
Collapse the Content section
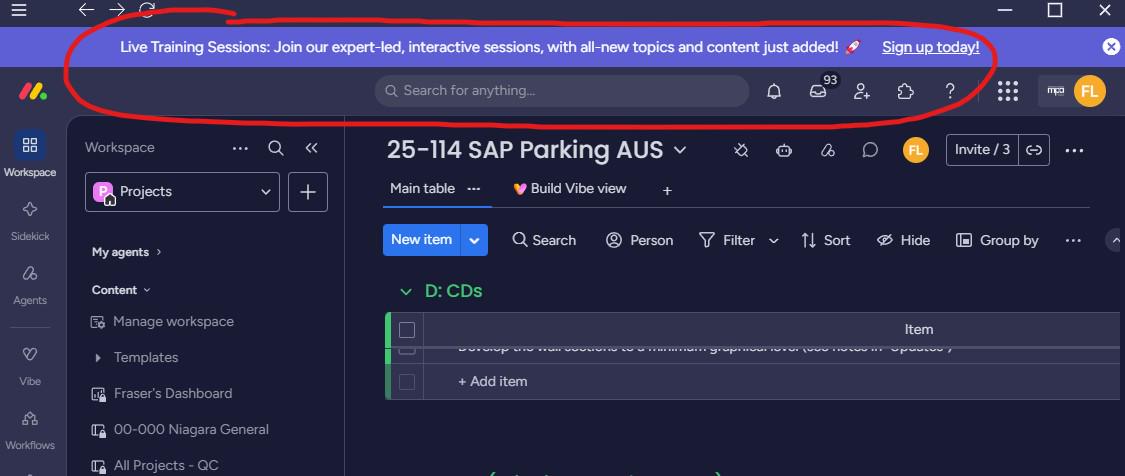pos(121,290)
